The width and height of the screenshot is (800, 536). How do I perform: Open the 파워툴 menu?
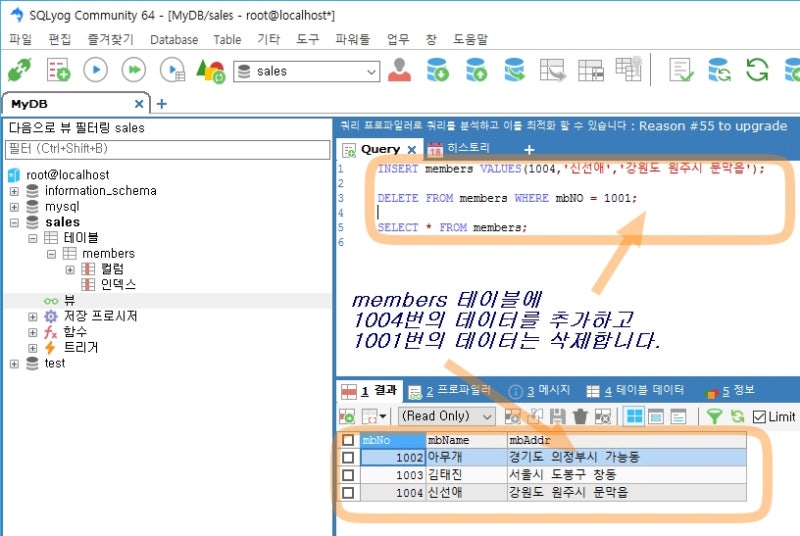pos(352,39)
